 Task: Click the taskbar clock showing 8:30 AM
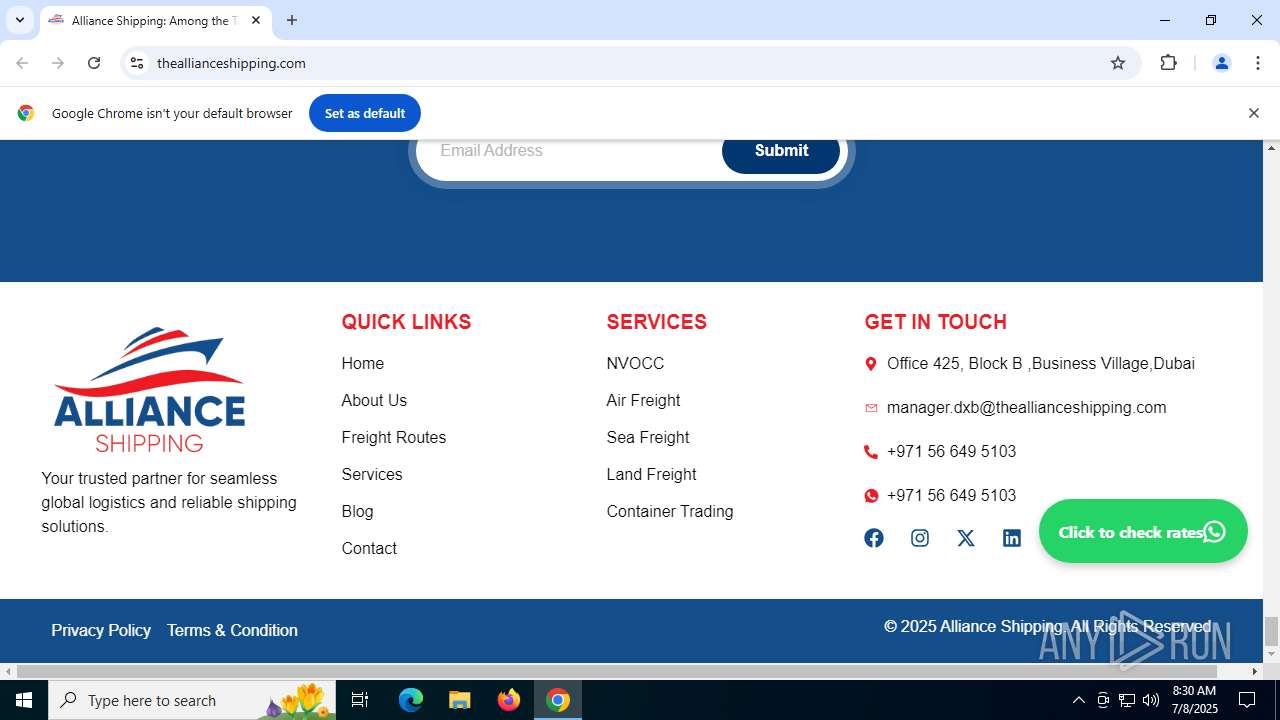click(1195, 700)
